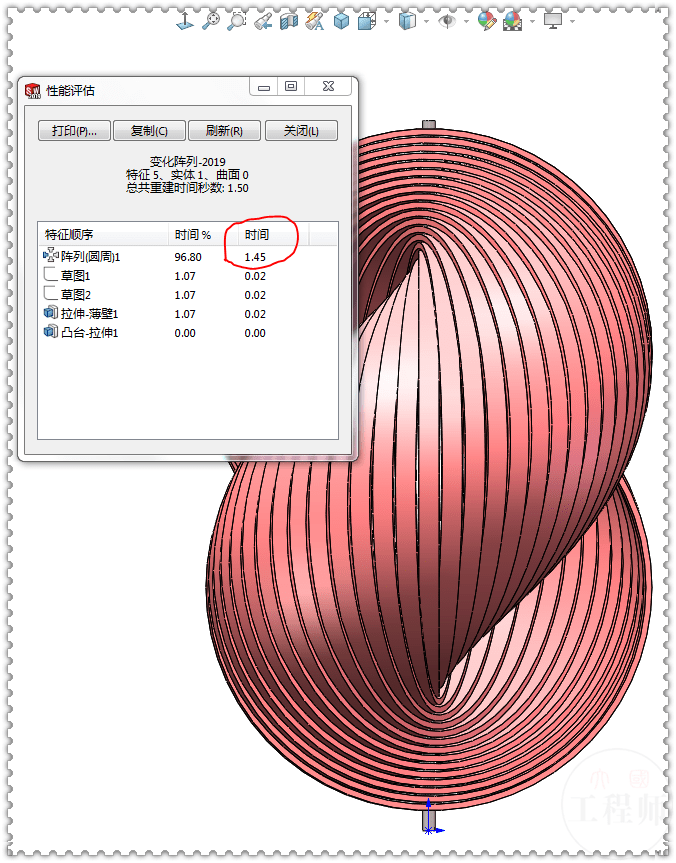Viewport: 676px width, 863px height.
Task: Click the 96.80 time percent value
Action: tap(188, 257)
